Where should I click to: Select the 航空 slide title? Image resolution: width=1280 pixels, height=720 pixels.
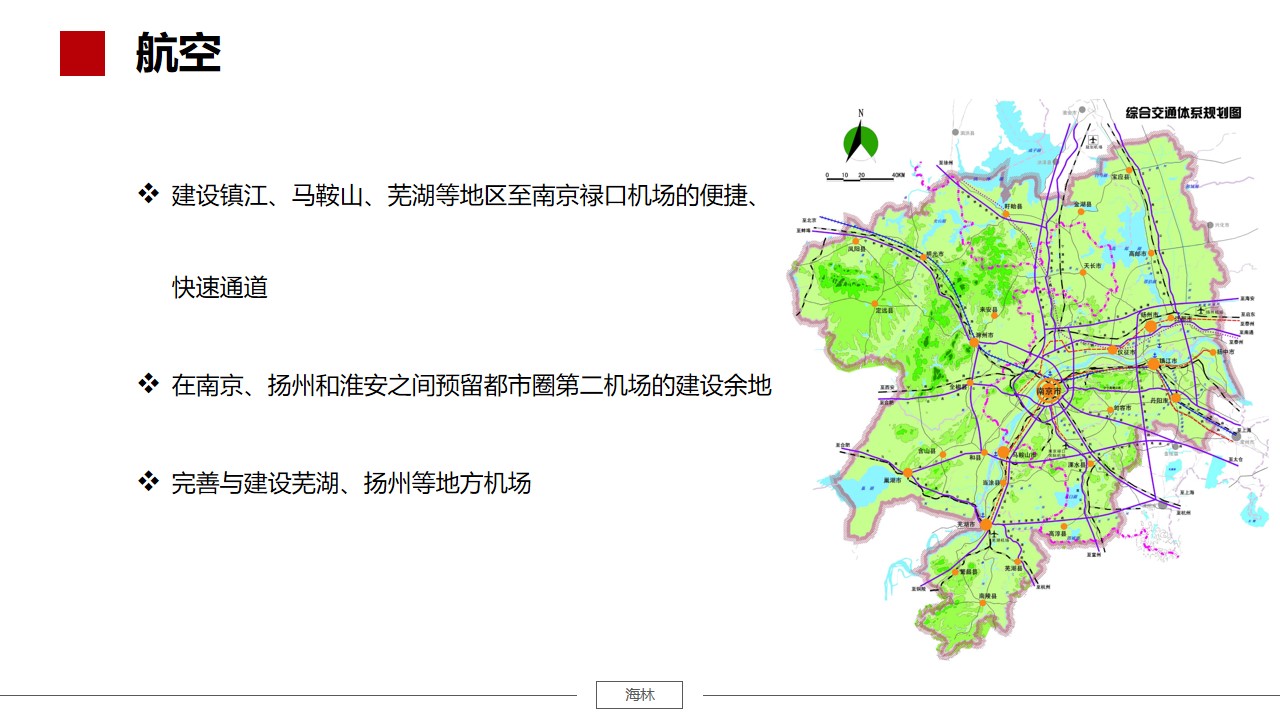178,53
